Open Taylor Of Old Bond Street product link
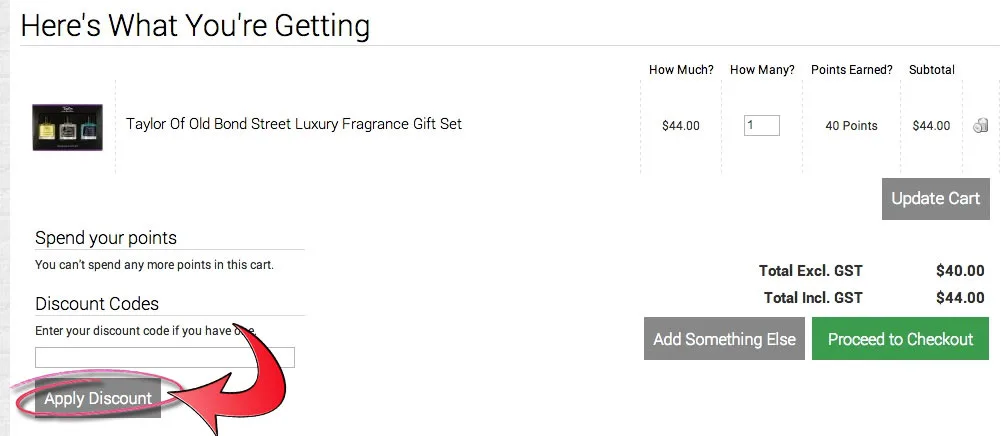1005x436 pixels. [293, 124]
